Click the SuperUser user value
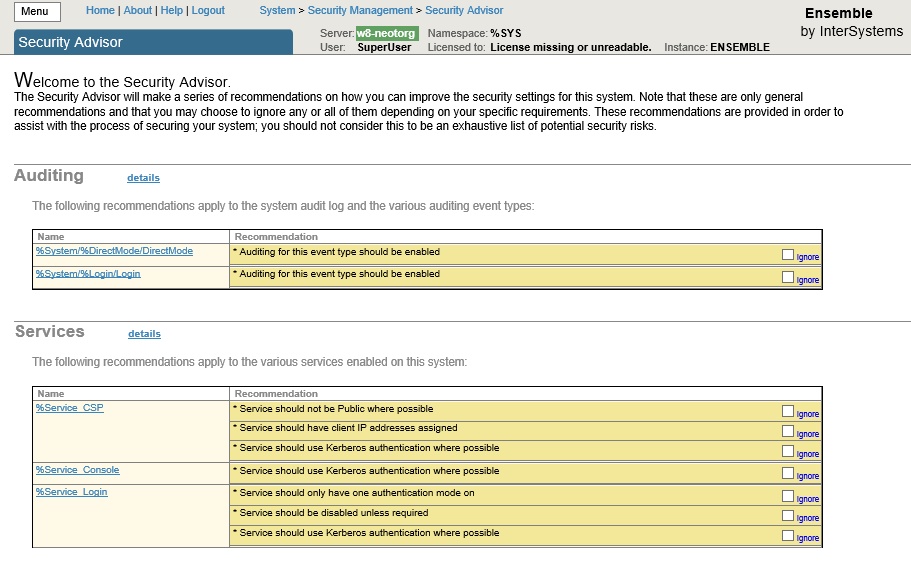Image resolution: width=911 pixels, height=573 pixels. tap(384, 48)
